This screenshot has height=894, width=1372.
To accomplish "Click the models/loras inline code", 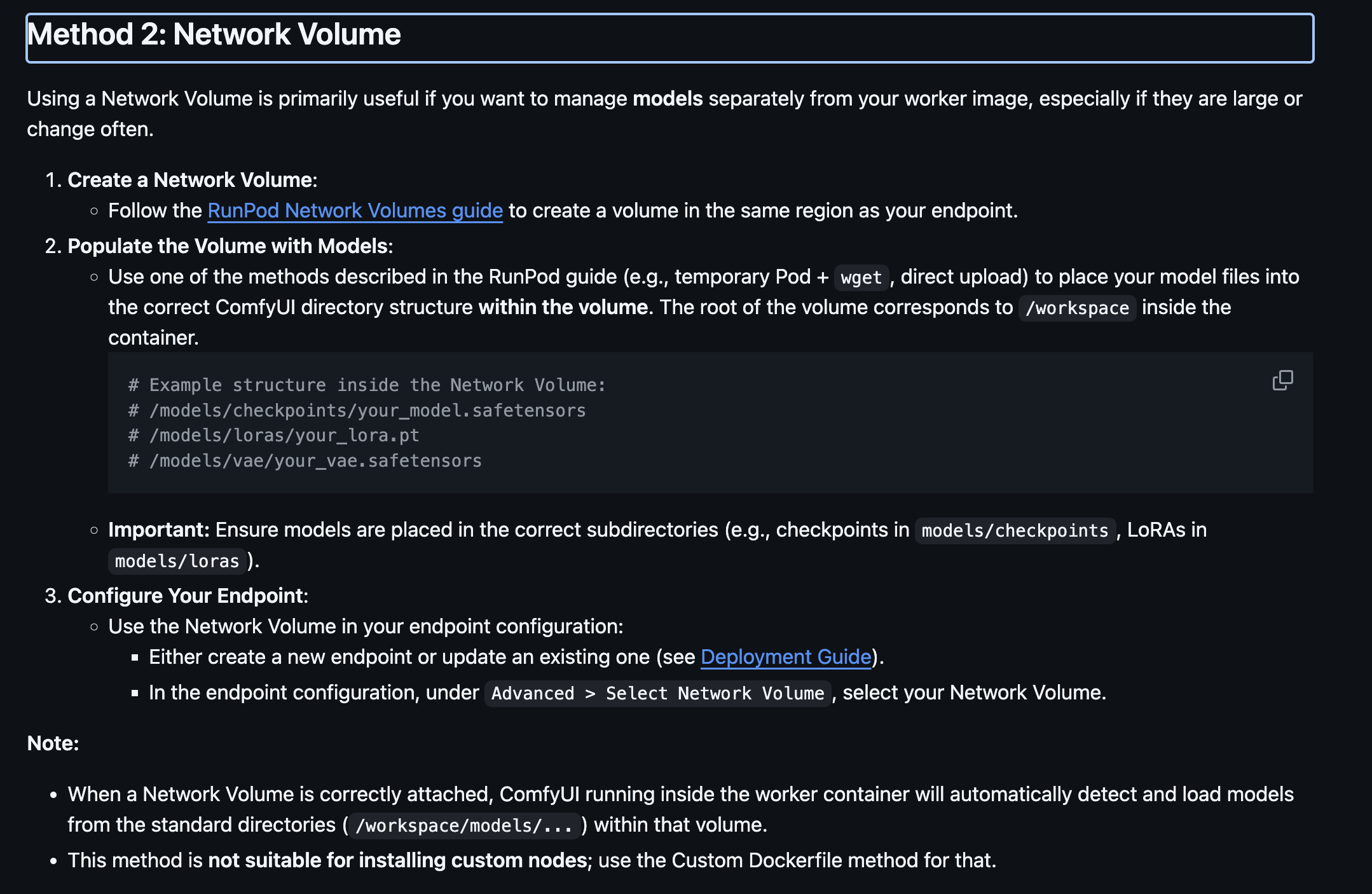I will click(x=177, y=561).
